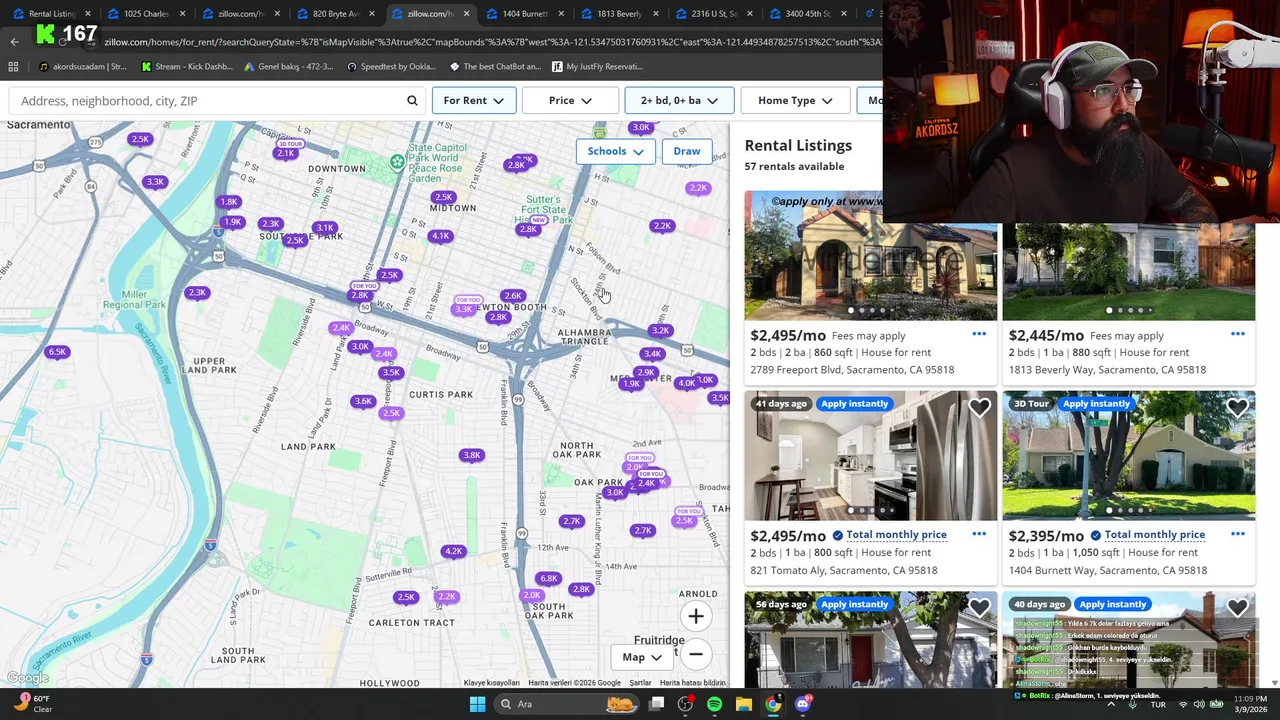Image resolution: width=1280 pixels, height=720 pixels.
Task: Open Chrome apps grid in bookmarks bar
Action: 13,67
